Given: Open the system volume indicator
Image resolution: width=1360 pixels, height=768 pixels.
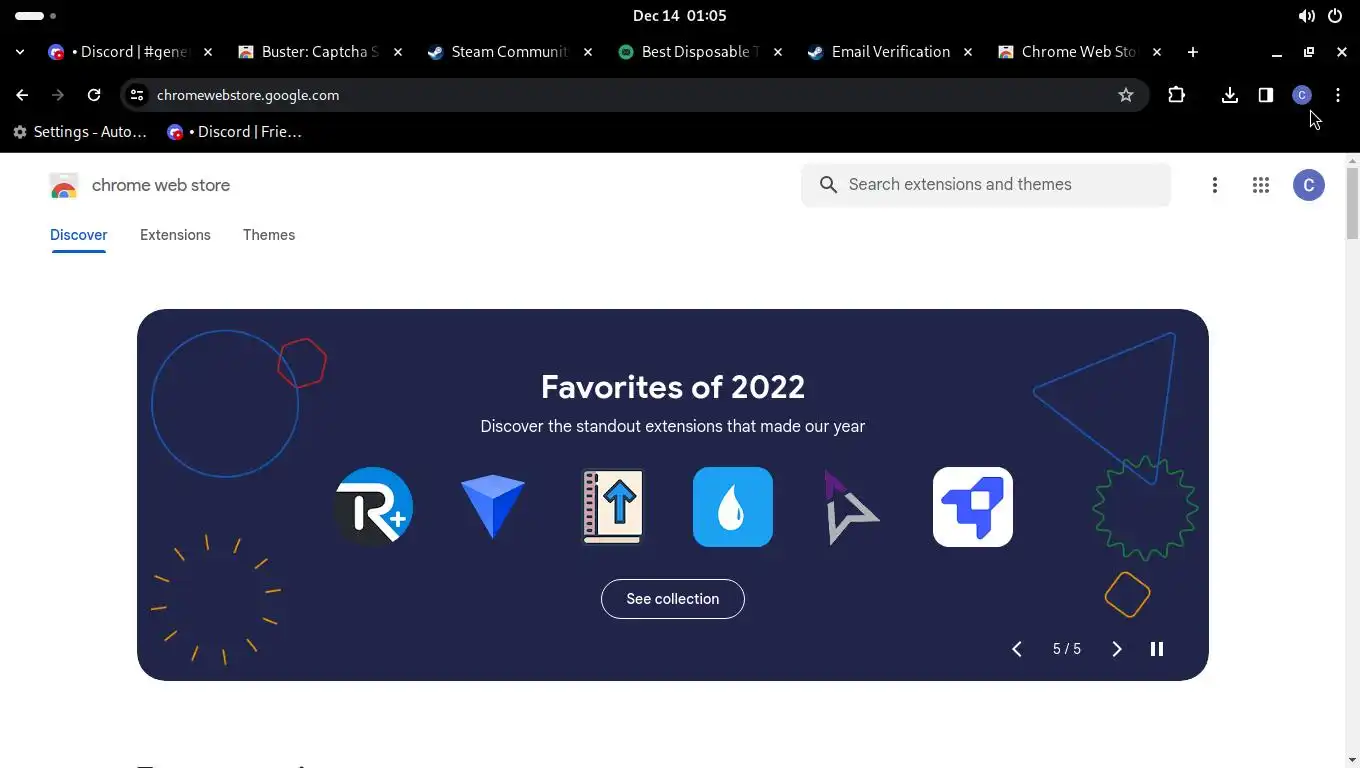Looking at the screenshot, I should tap(1306, 16).
